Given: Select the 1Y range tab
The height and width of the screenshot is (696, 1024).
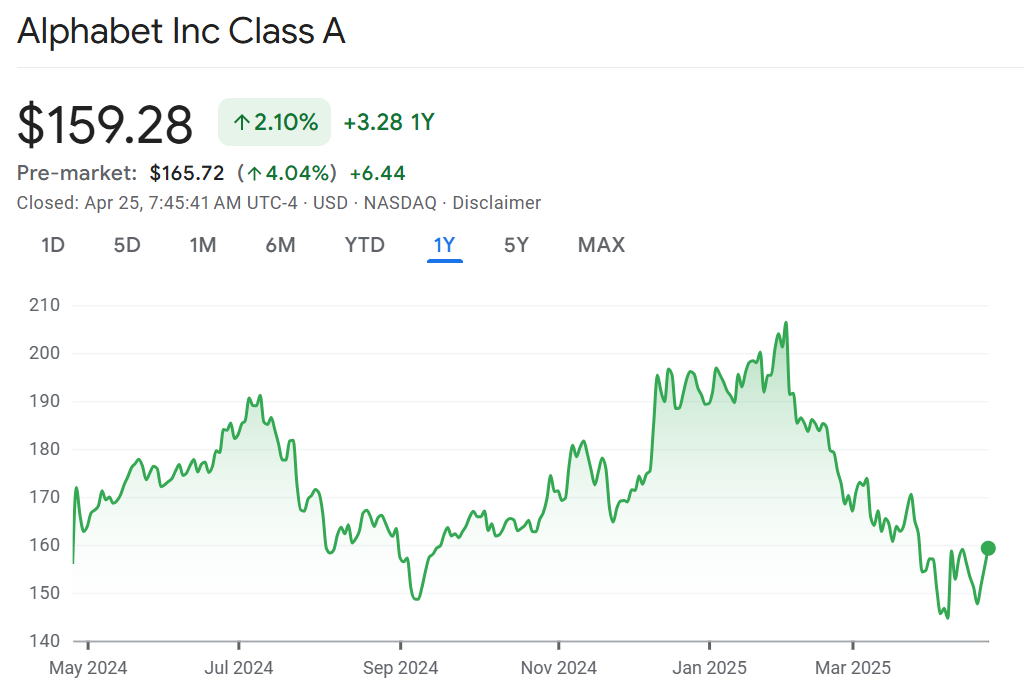Looking at the screenshot, I should (x=444, y=245).
